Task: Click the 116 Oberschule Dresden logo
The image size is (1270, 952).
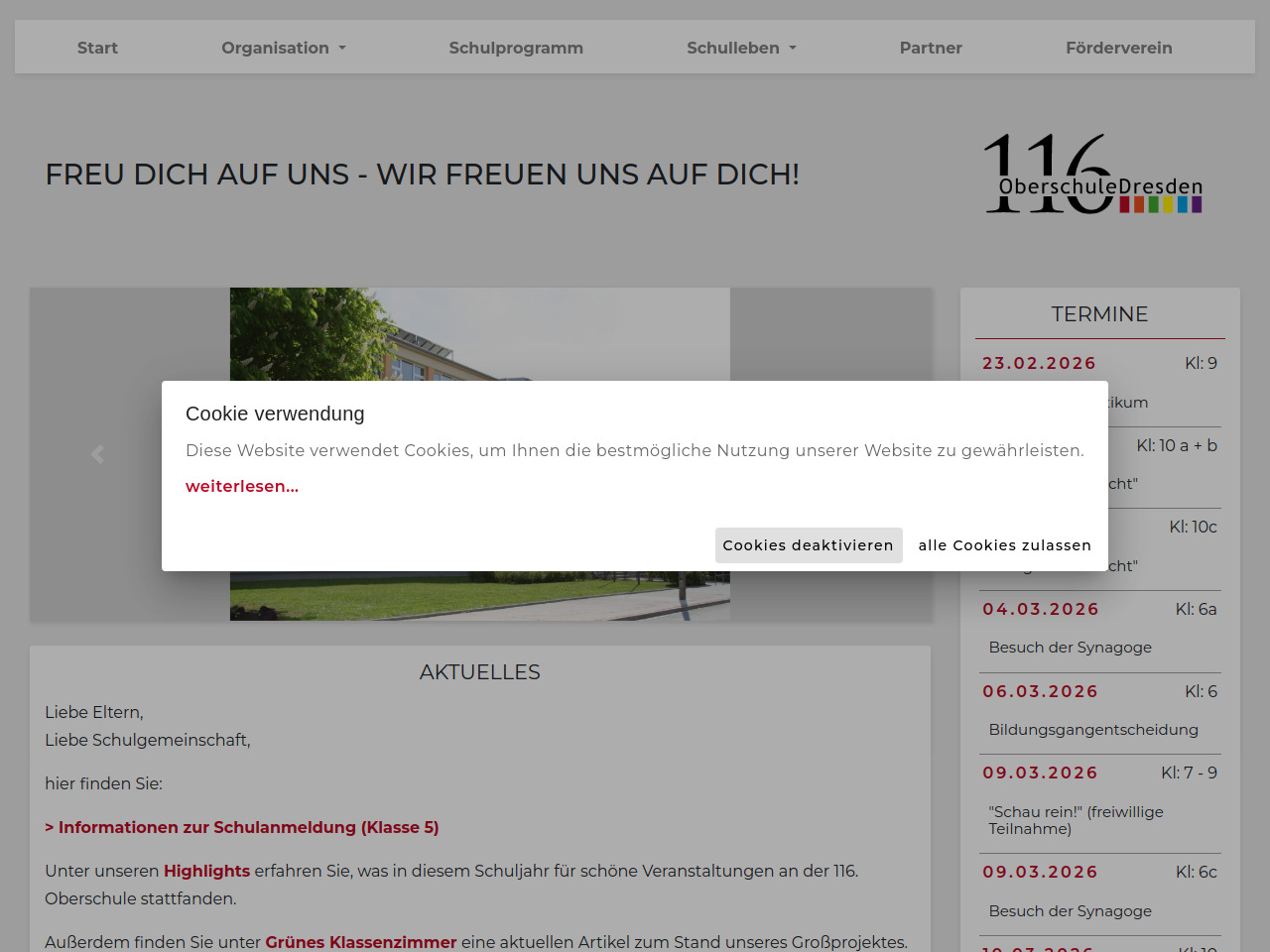Action: [1092, 175]
